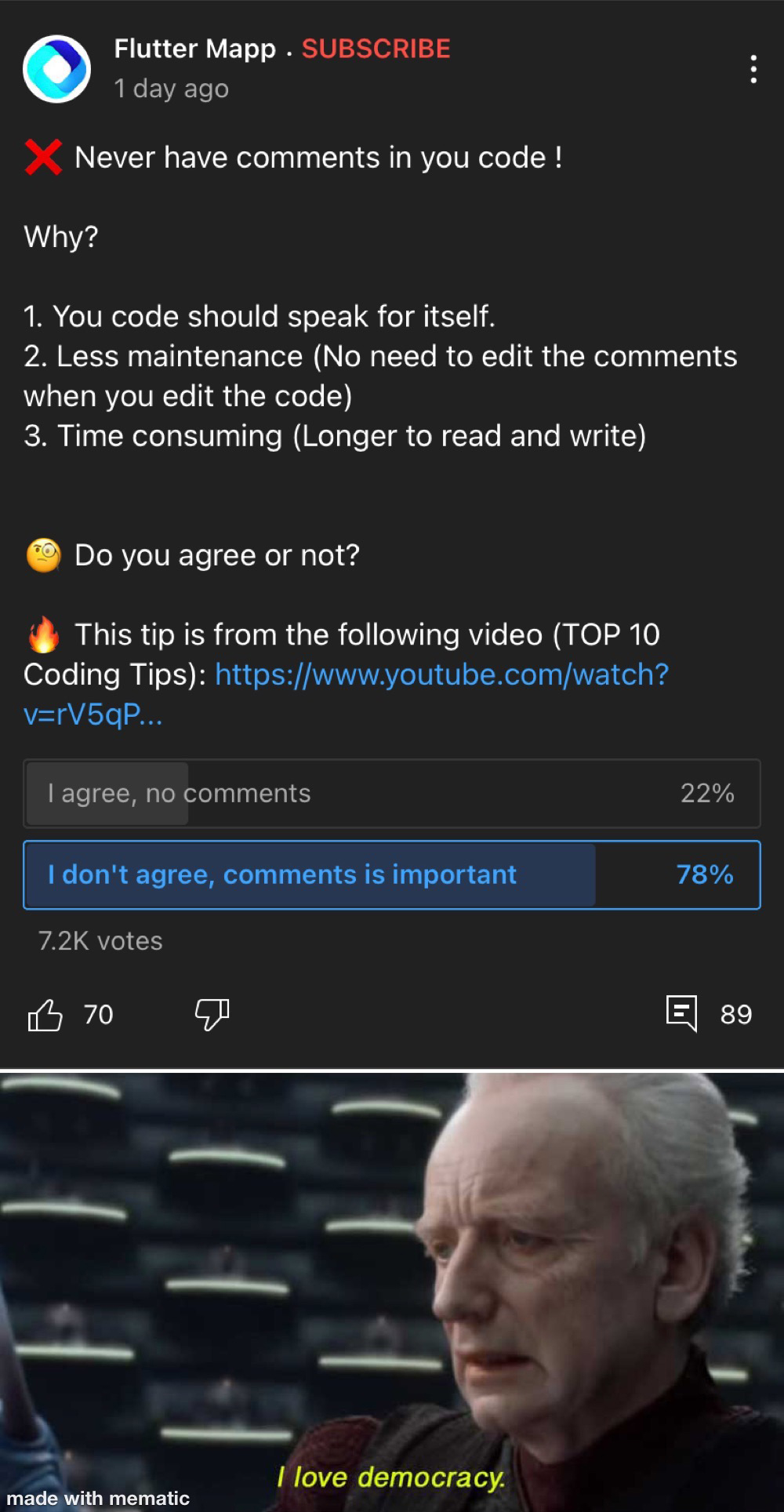Click the '1 day ago' timestamp
This screenshot has height=1512, width=784.
(172, 89)
